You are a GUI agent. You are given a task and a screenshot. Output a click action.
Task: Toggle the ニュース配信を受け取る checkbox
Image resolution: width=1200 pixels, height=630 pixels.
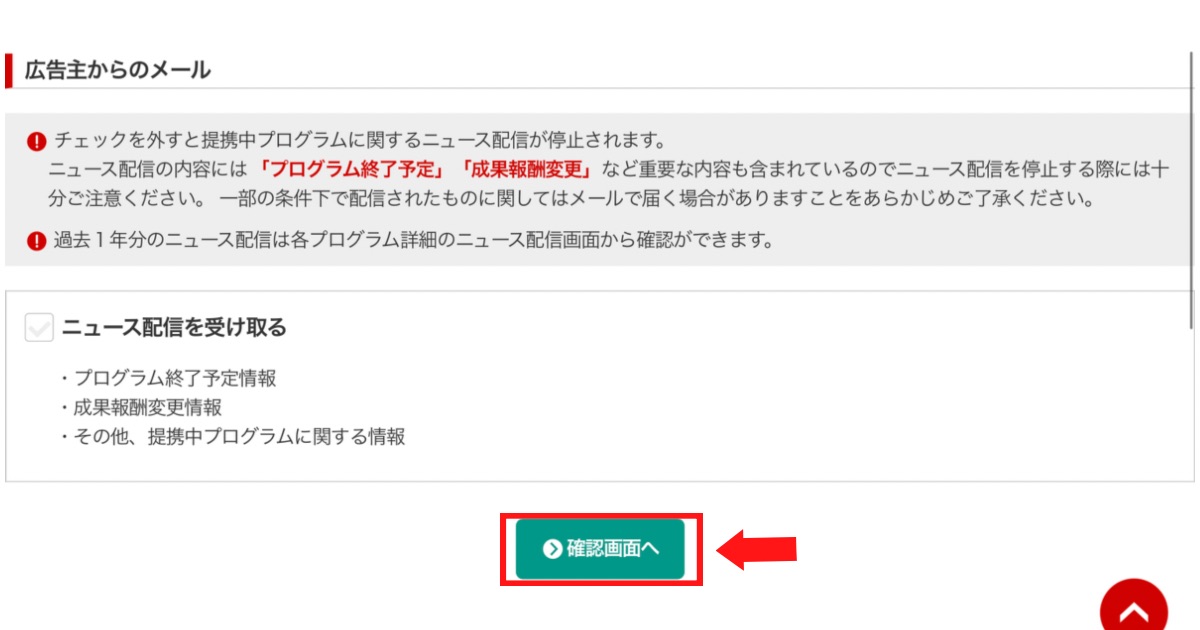click(39, 327)
